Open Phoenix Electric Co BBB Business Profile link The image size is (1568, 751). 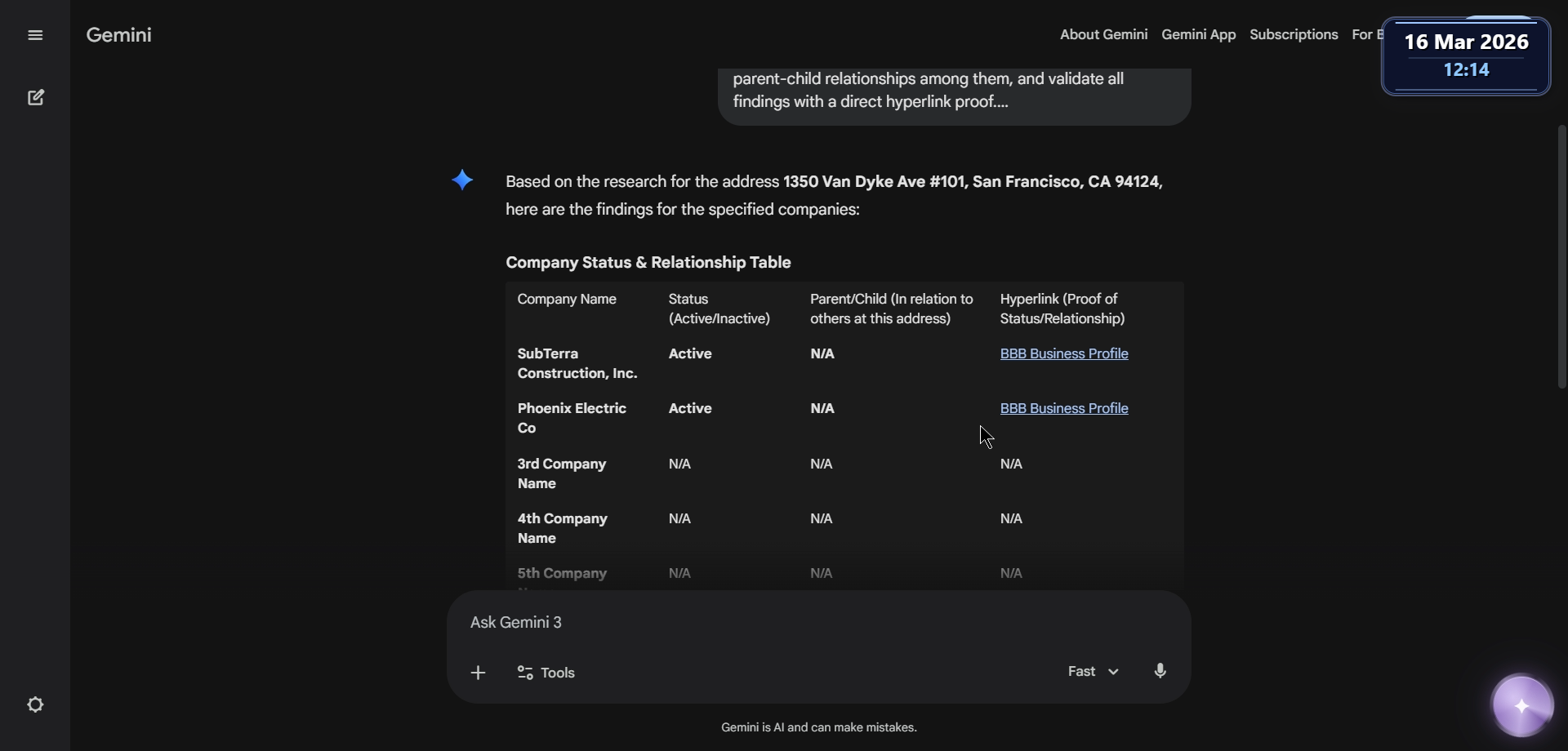pyautogui.click(x=1063, y=408)
